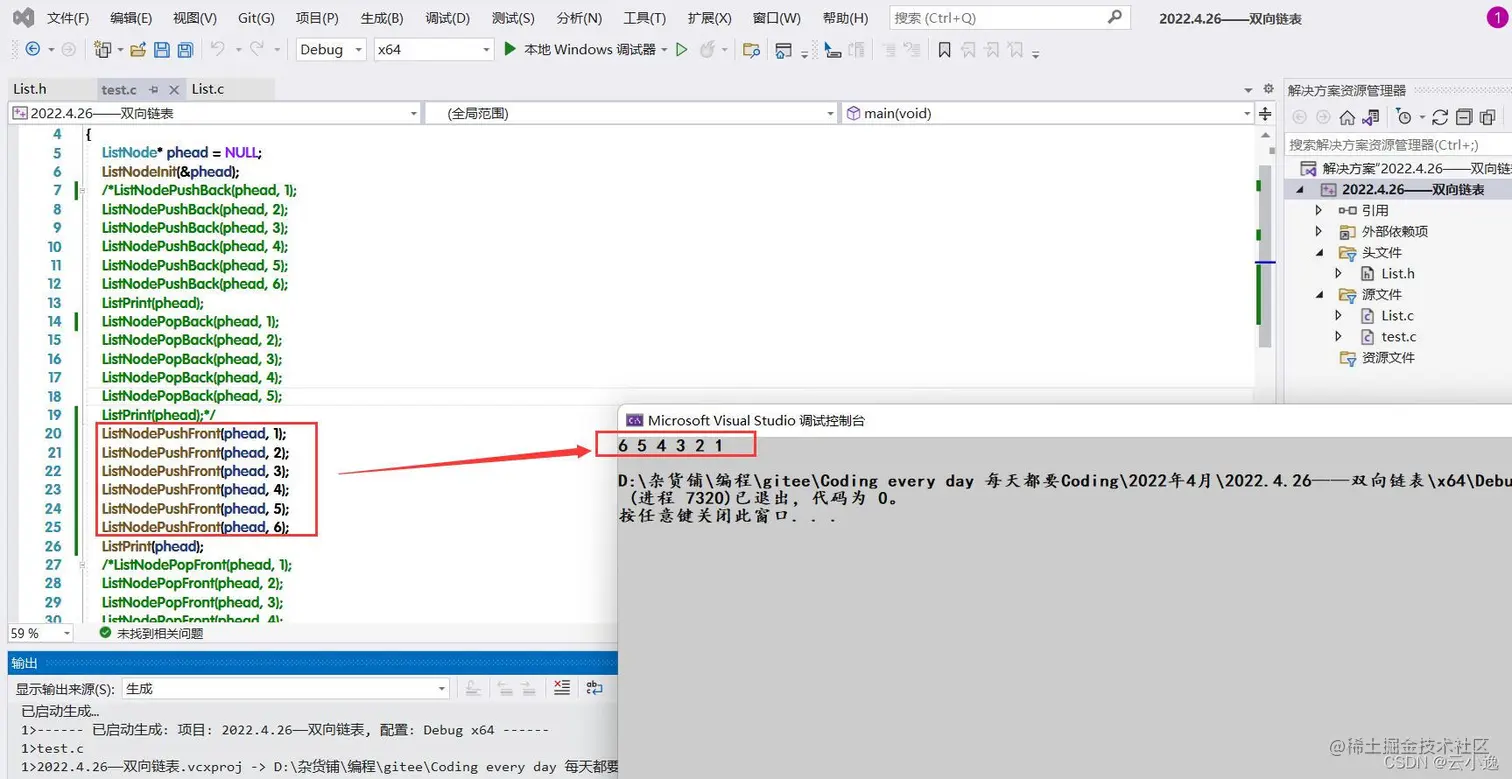Close the test.c tab
The image size is (1512, 779).
(174, 90)
